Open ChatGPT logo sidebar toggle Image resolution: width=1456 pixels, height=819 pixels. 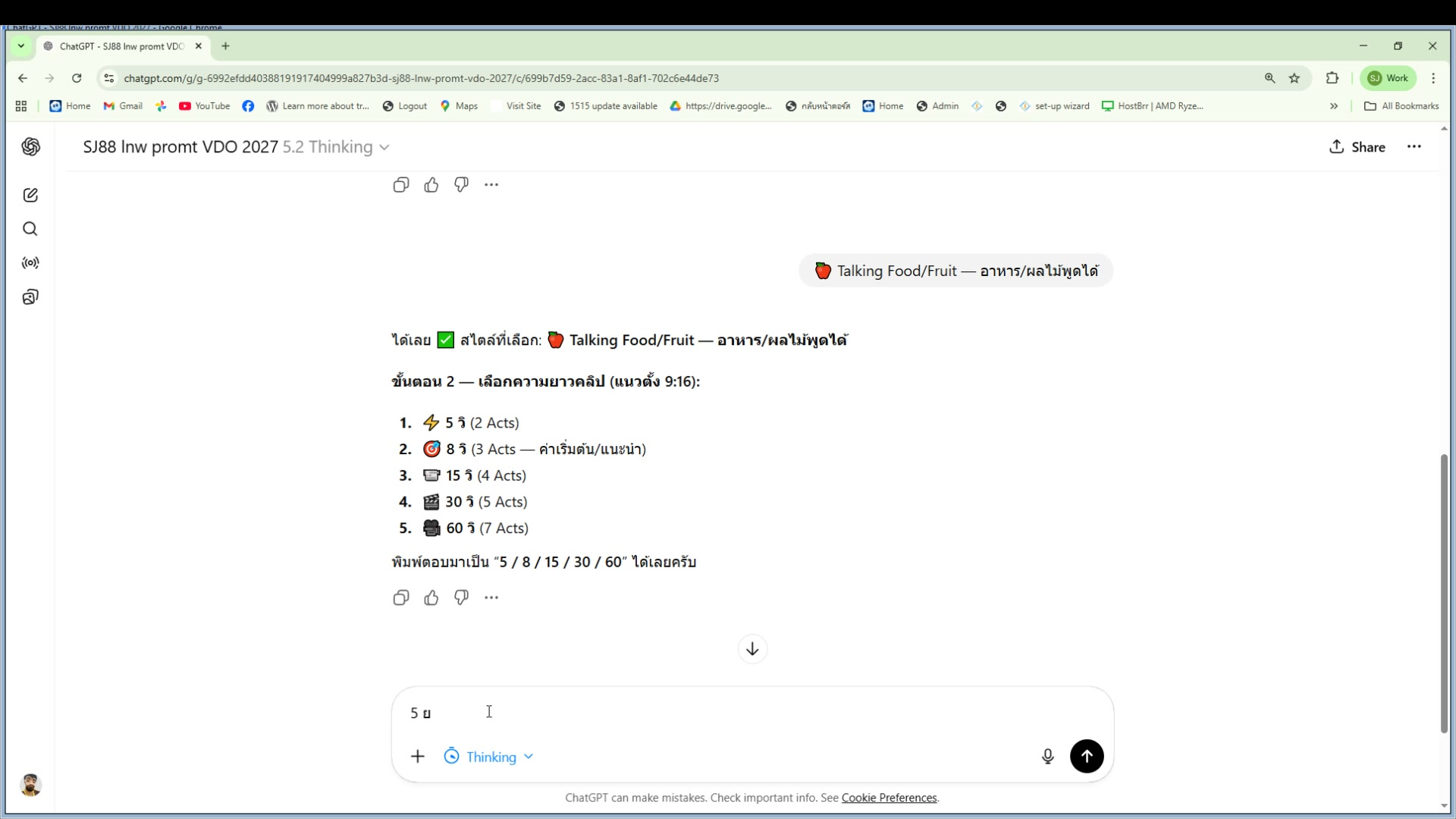pos(30,147)
